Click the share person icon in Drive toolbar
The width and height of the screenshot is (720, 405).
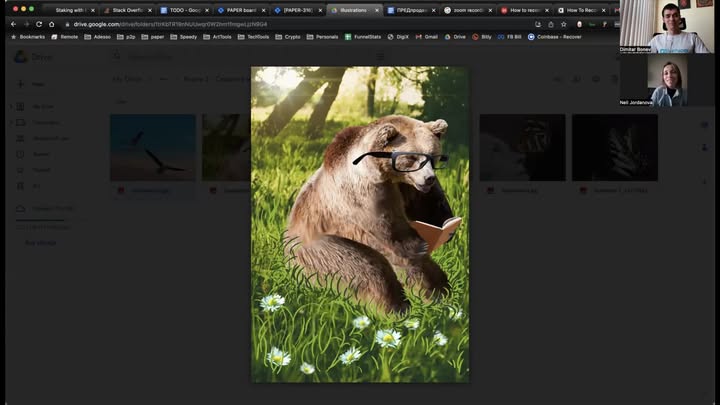click(x=576, y=79)
